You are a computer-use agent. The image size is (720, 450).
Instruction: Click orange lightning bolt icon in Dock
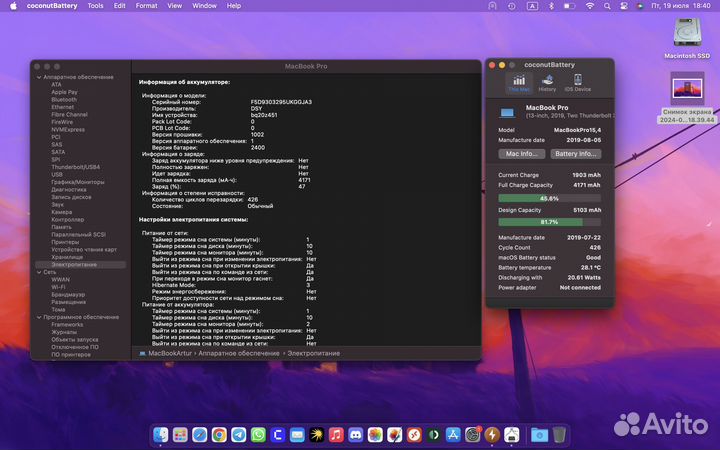point(492,434)
